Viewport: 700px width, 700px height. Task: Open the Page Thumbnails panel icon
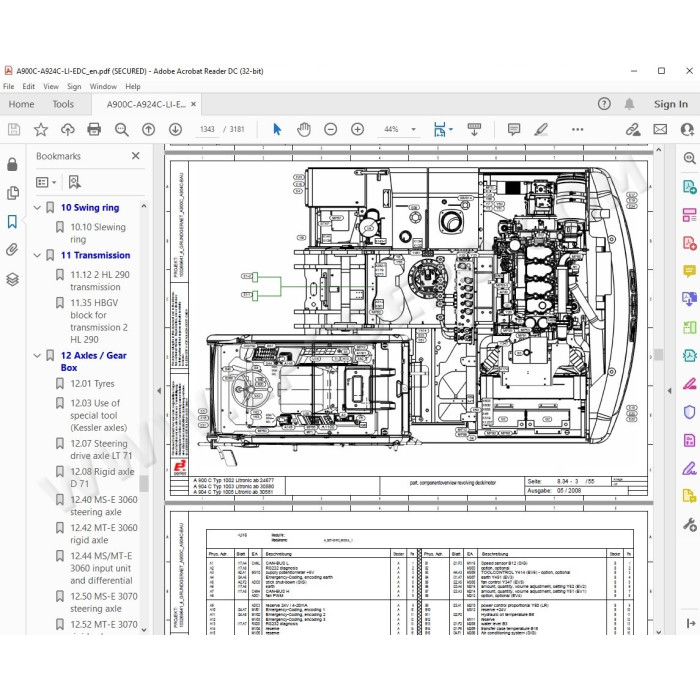point(12,193)
